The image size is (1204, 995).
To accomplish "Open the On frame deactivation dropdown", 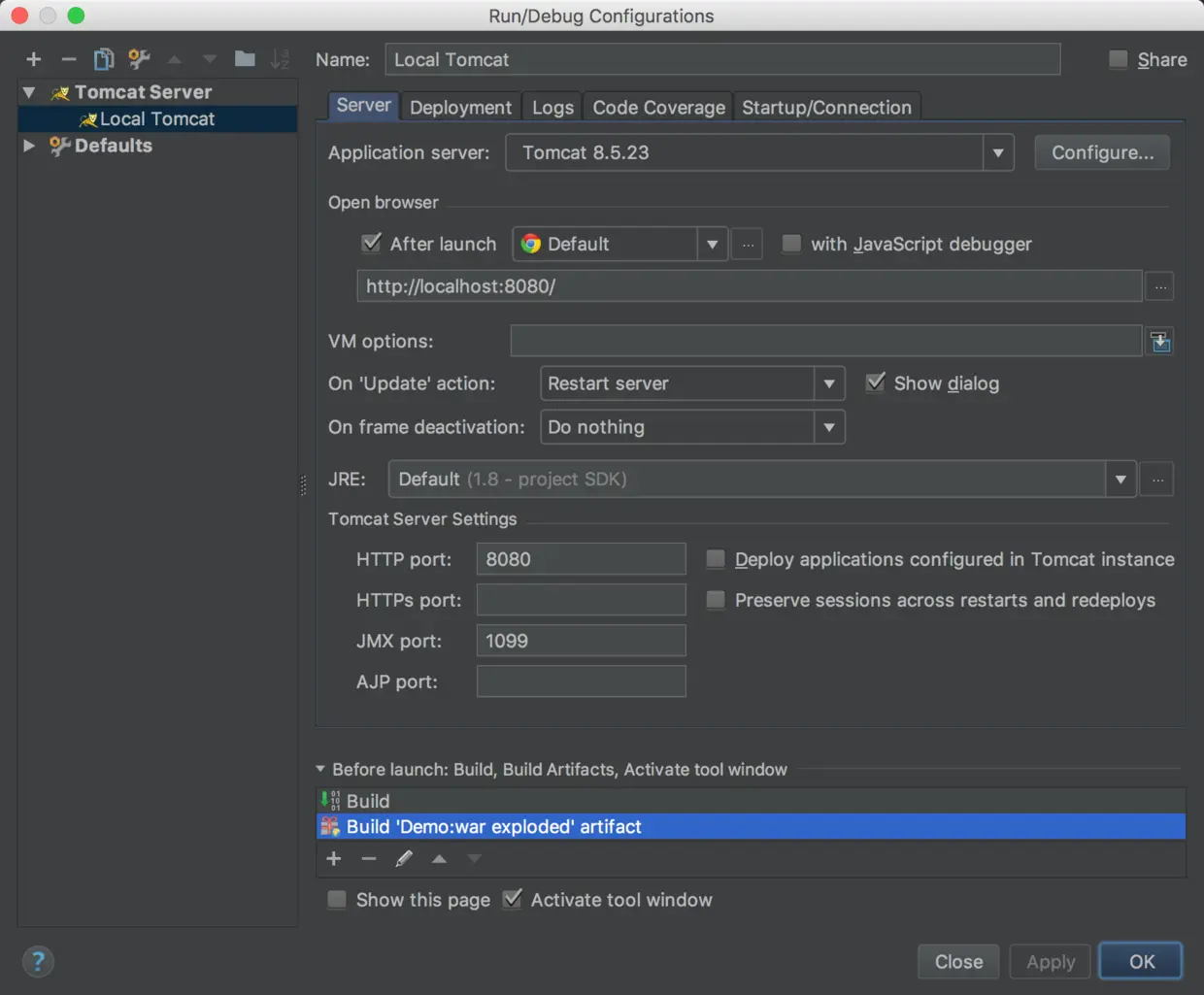I will (829, 427).
